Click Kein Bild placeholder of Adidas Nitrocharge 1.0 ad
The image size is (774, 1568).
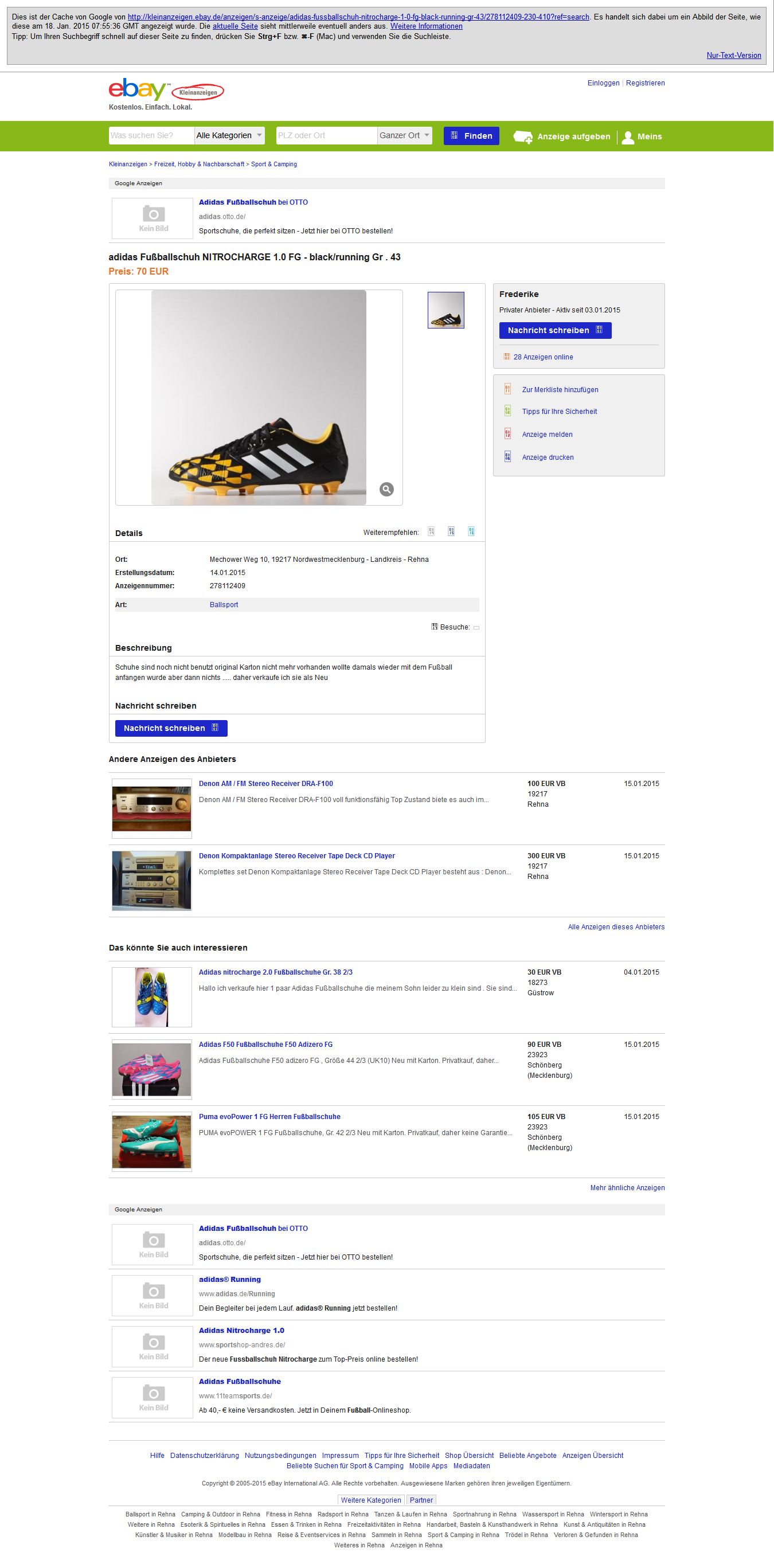[x=152, y=1347]
